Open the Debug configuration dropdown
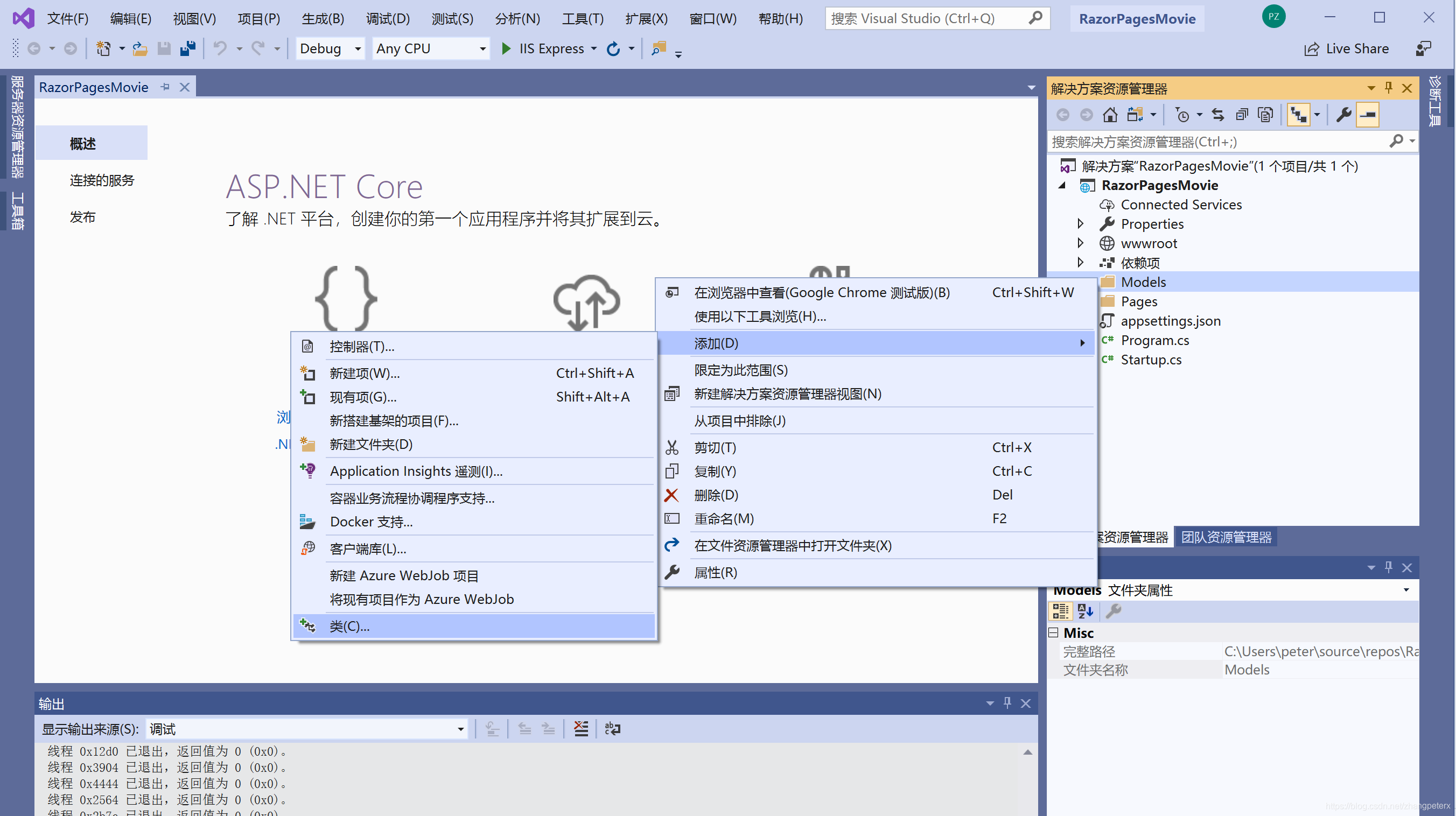This screenshot has width=1456, height=816. (x=357, y=48)
